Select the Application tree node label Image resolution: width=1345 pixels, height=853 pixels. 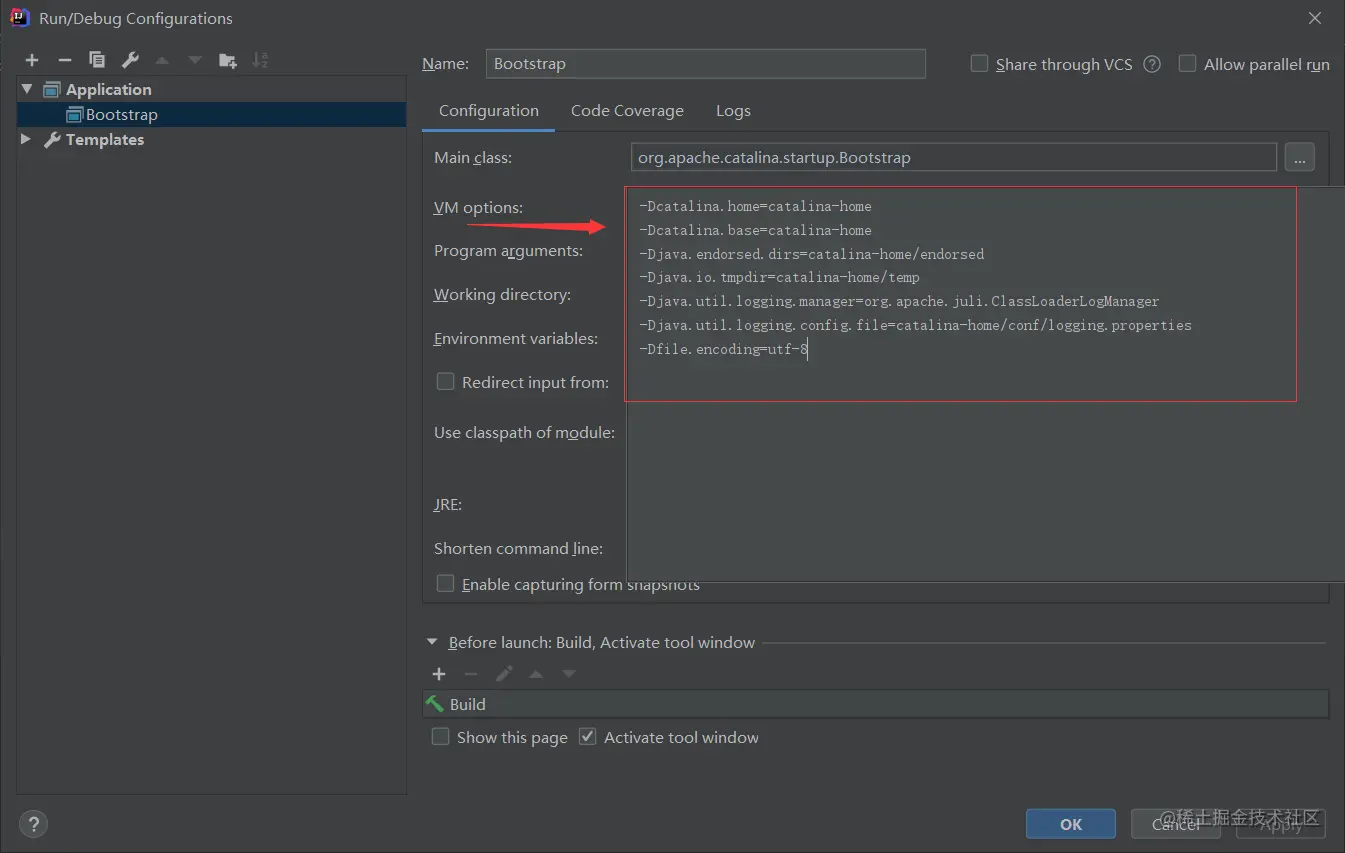pos(109,90)
